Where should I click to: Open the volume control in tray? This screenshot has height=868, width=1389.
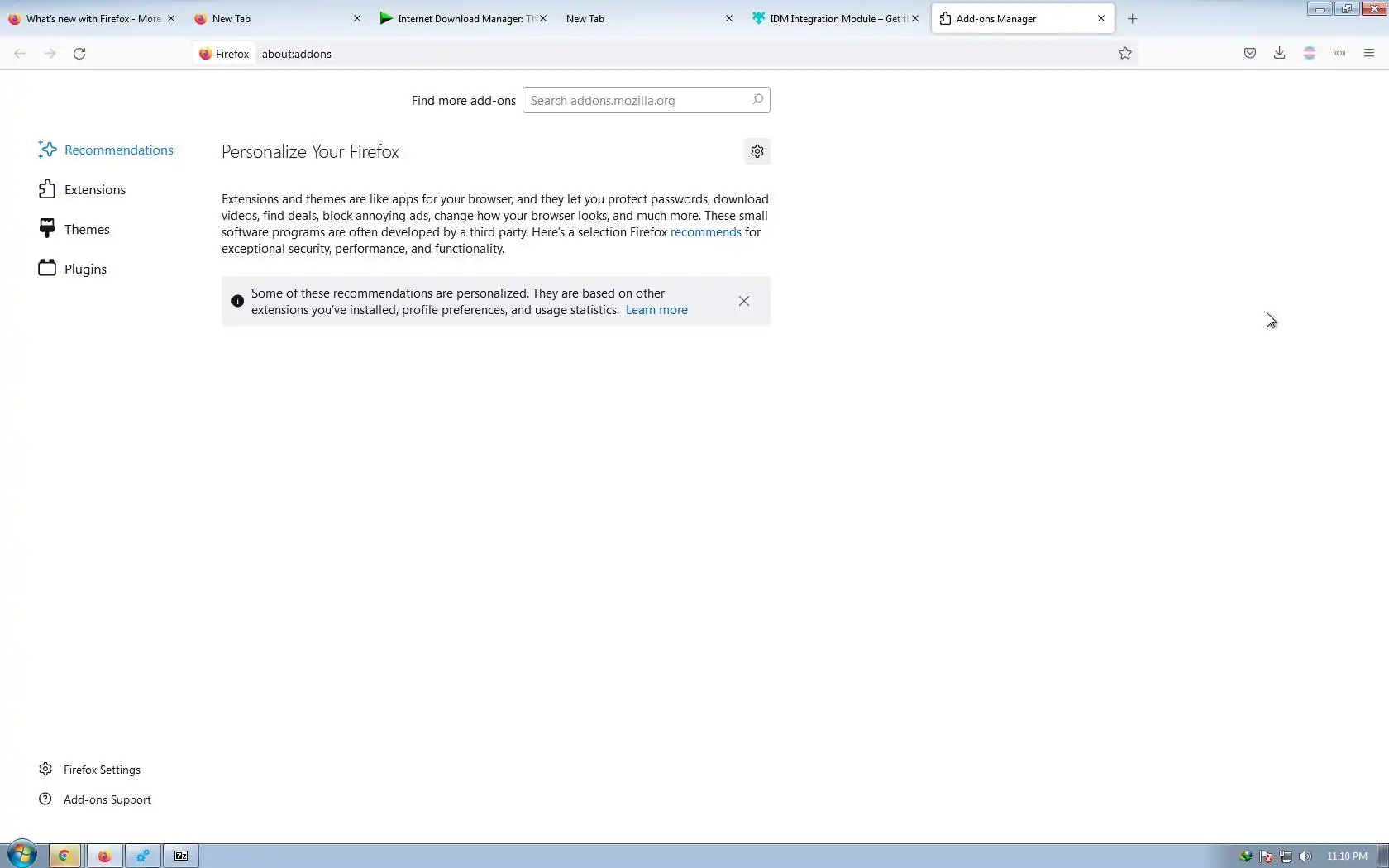[x=1305, y=856]
